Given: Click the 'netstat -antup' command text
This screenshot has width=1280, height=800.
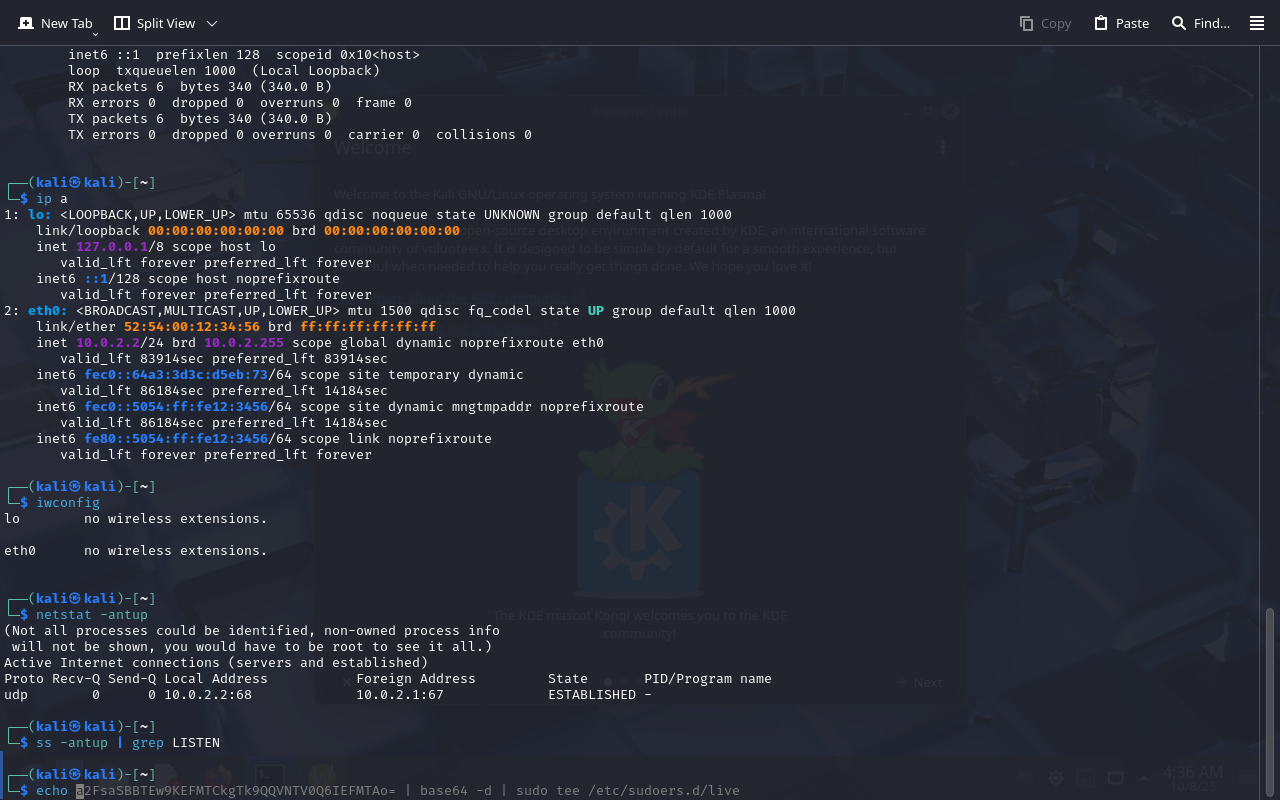Looking at the screenshot, I should pyautogui.click(x=92, y=615).
